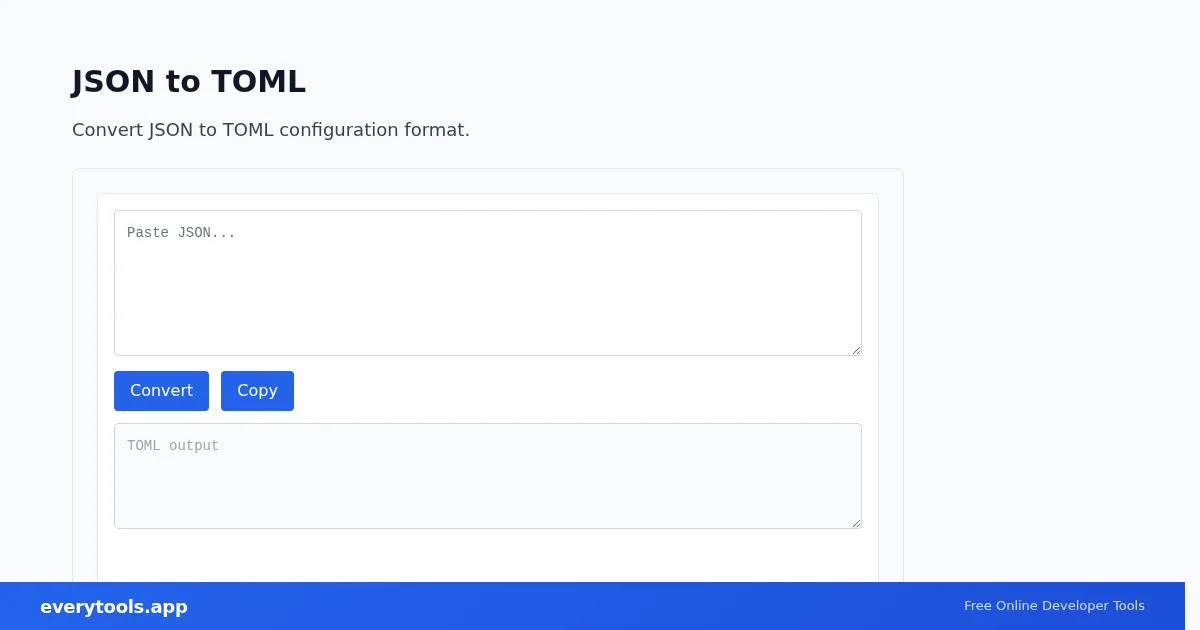Select the TOML output text area
The width and height of the screenshot is (1200, 630).
(488, 476)
